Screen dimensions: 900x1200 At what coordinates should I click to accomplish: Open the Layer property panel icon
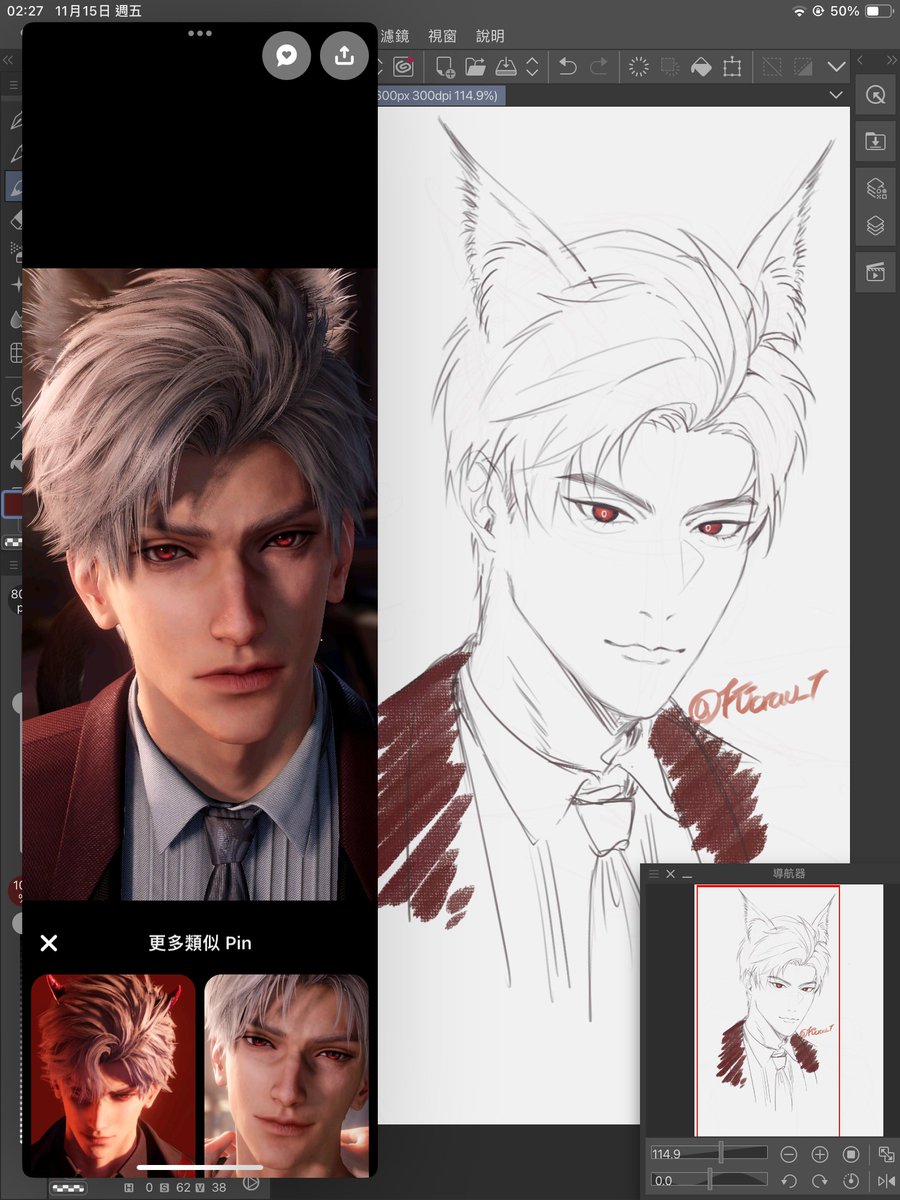point(876,187)
